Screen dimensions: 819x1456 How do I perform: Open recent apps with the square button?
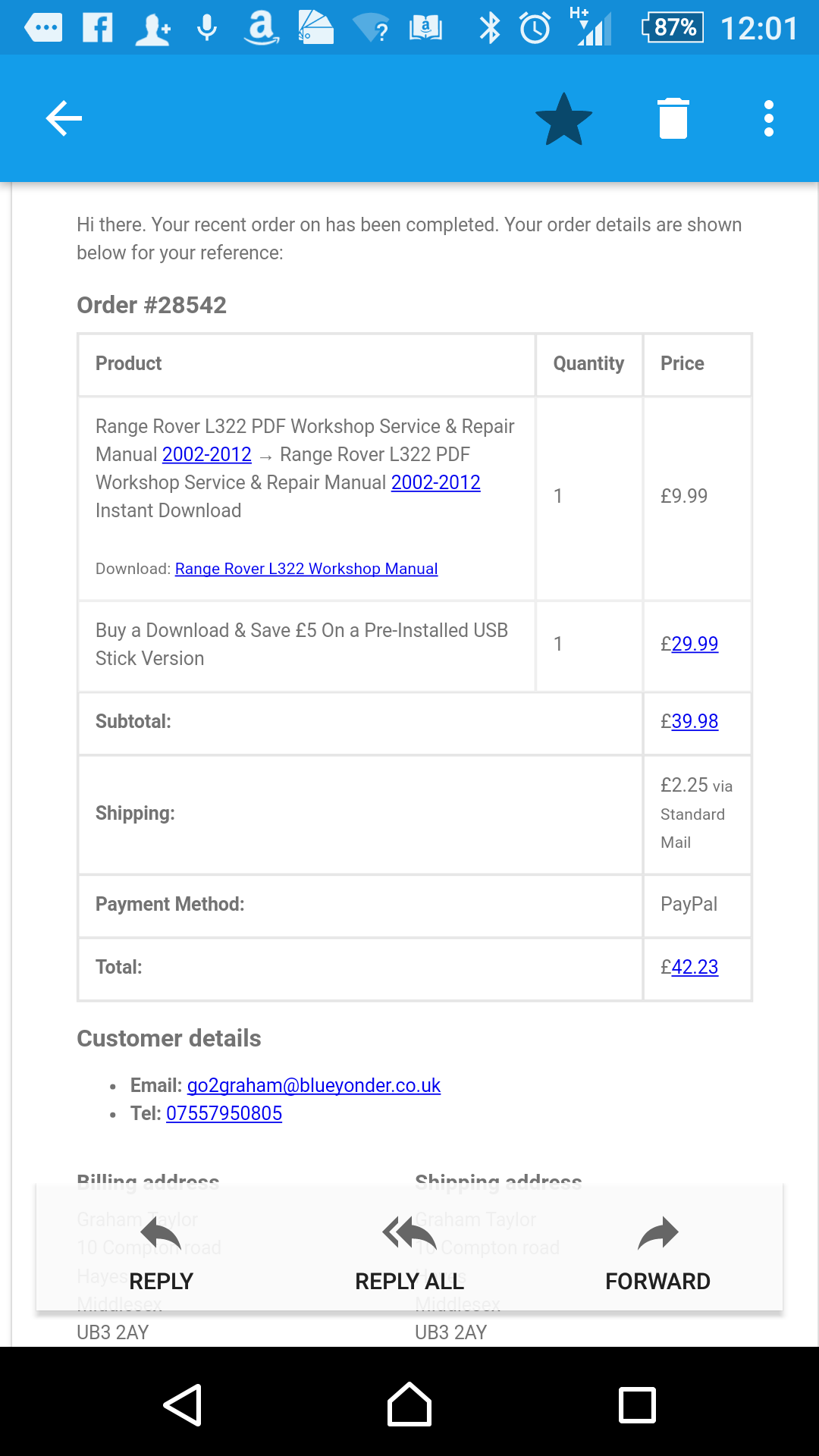(637, 1405)
